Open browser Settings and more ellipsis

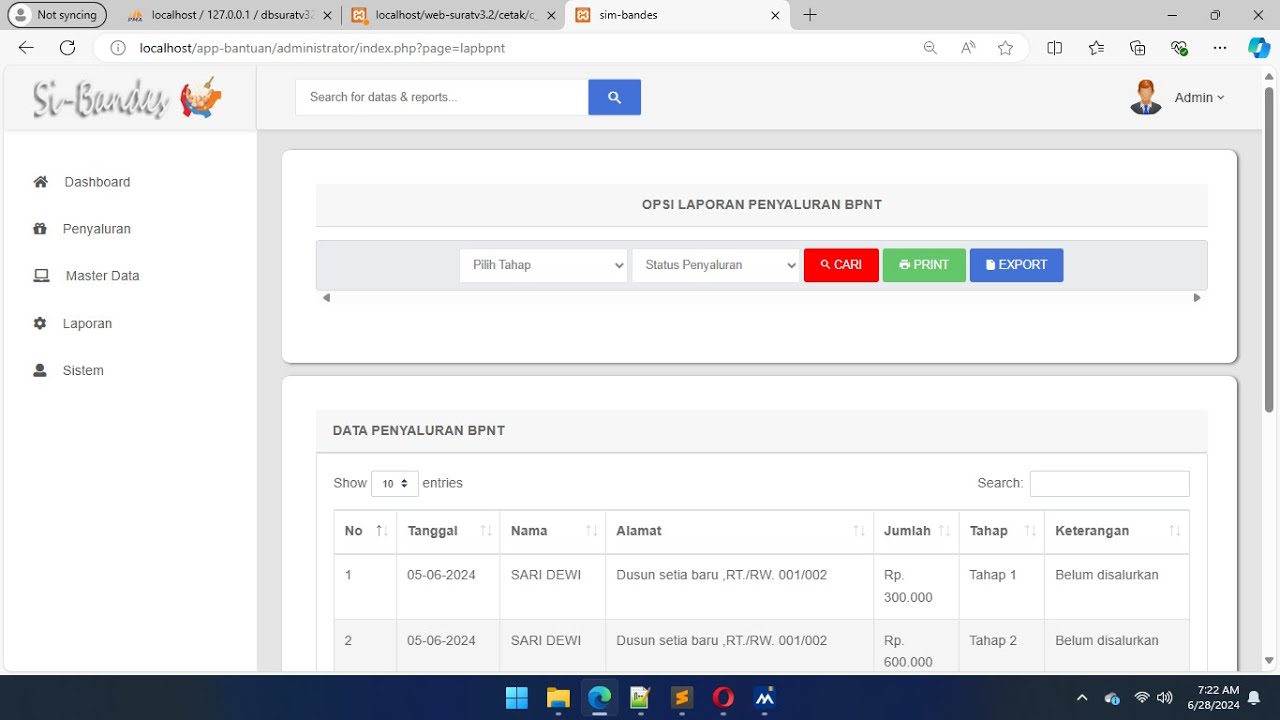[x=1219, y=48]
